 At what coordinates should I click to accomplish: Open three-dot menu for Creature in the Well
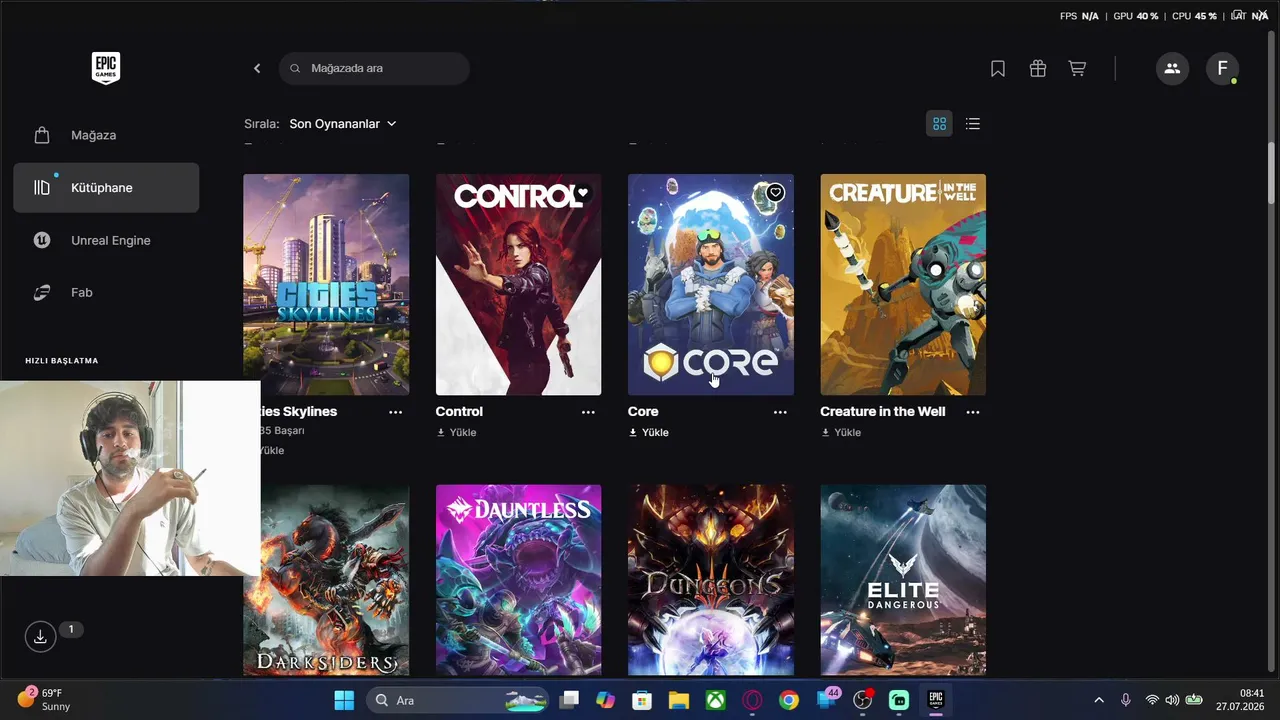973,412
